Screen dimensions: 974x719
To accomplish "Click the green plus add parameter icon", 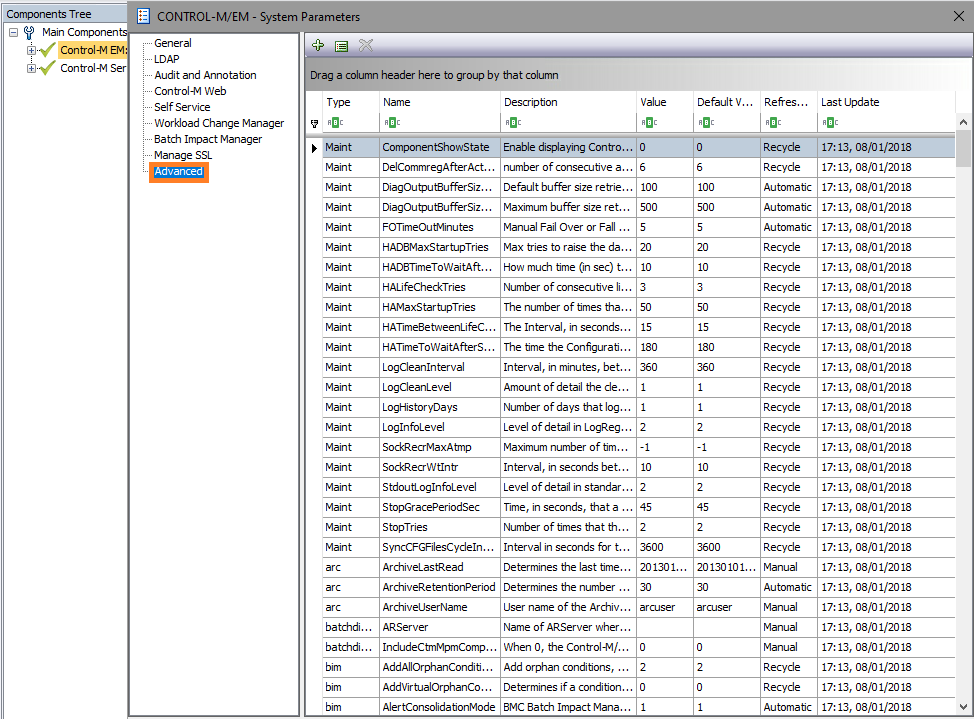I will pos(318,45).
